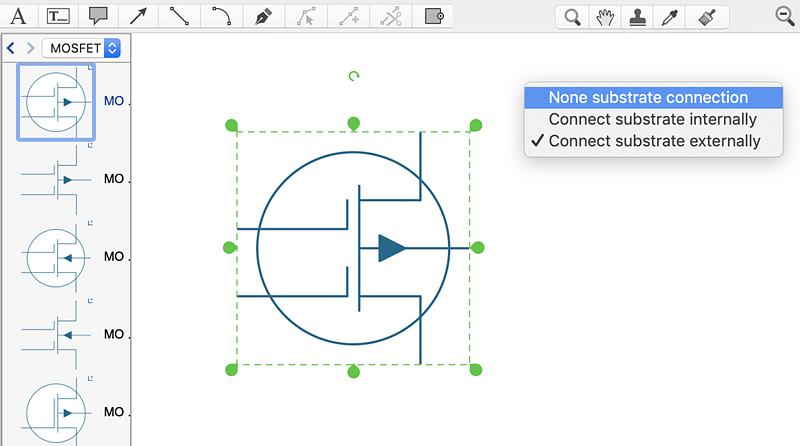The width and height of the screenshot is (800, 446).
Task: Click the MOSFET symbol's triangle arrow on canvas
Action: coord(391,249)
